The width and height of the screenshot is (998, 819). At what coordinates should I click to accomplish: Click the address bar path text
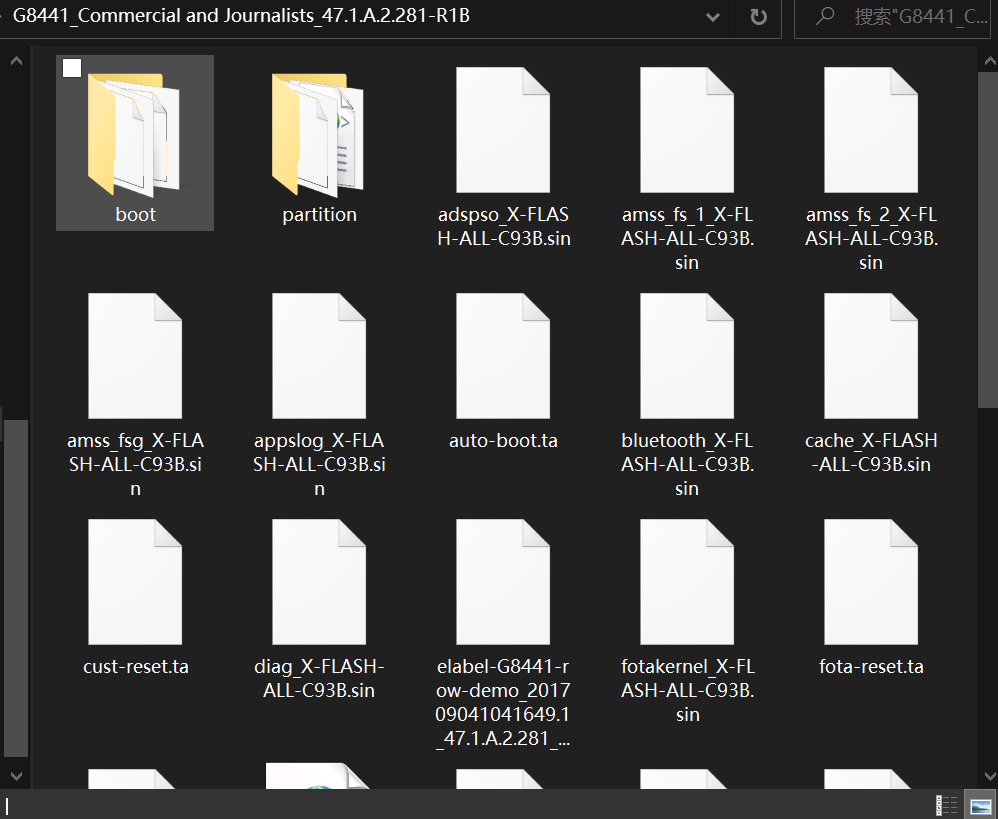pyautogui.click(x=241, y=17)
